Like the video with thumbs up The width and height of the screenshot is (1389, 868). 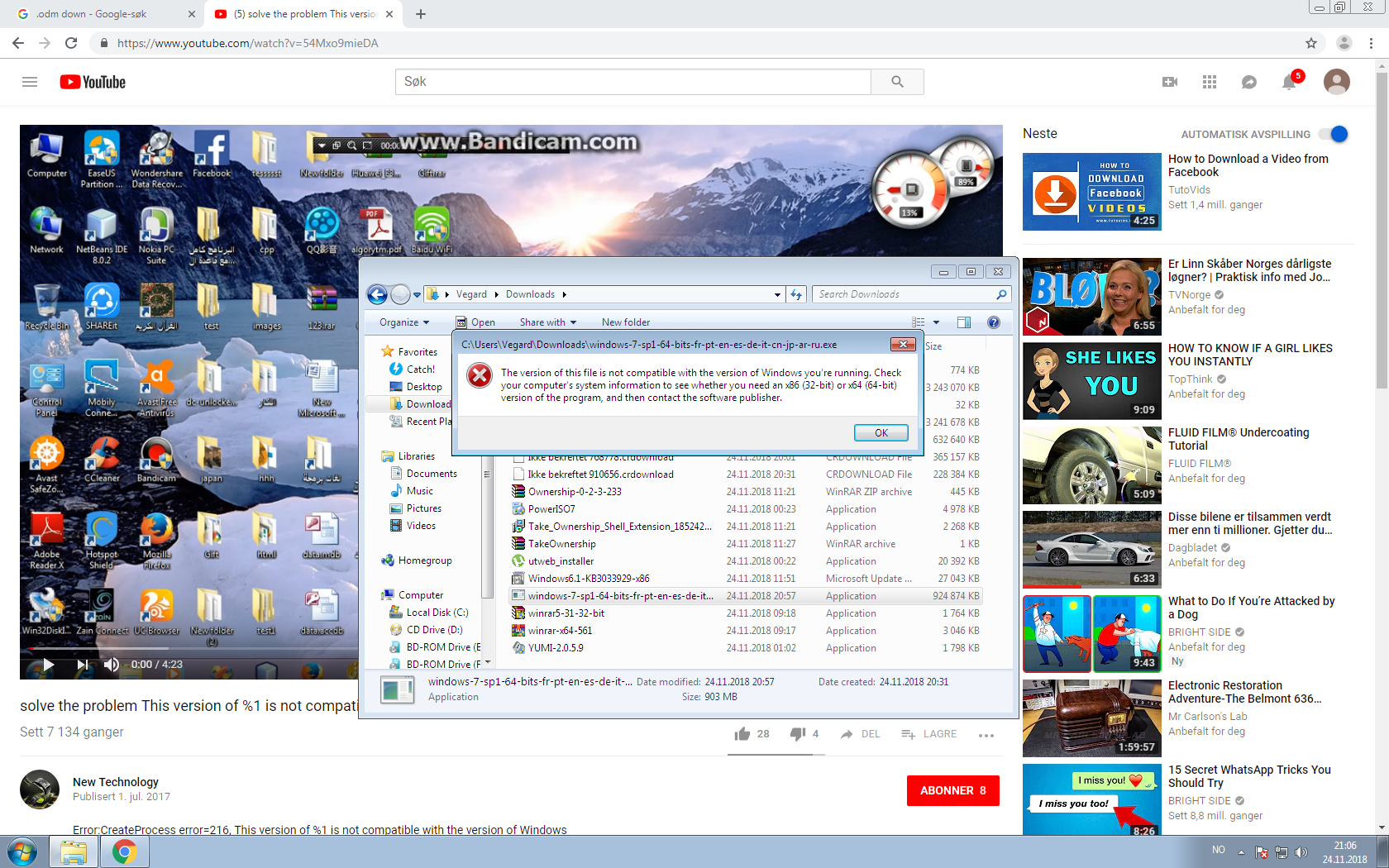click(742, 734)
